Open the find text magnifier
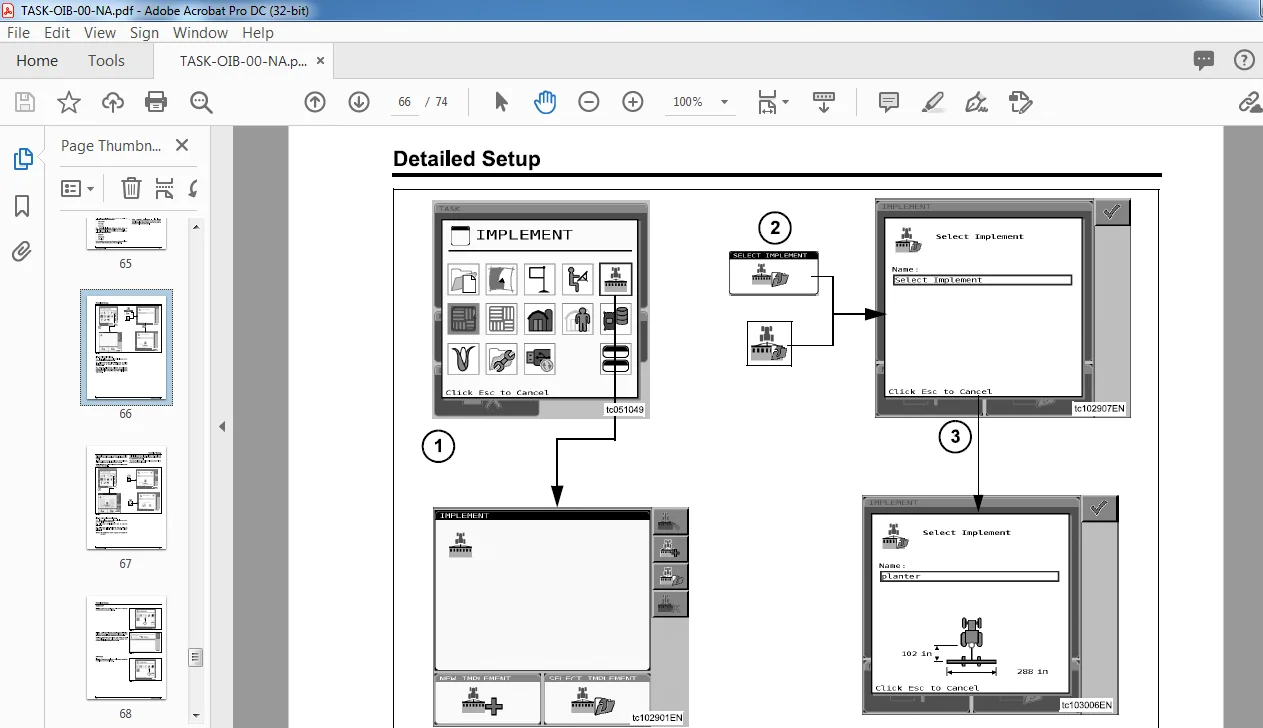Screen dimensions: 1263x728 click(x=201, y=102)
